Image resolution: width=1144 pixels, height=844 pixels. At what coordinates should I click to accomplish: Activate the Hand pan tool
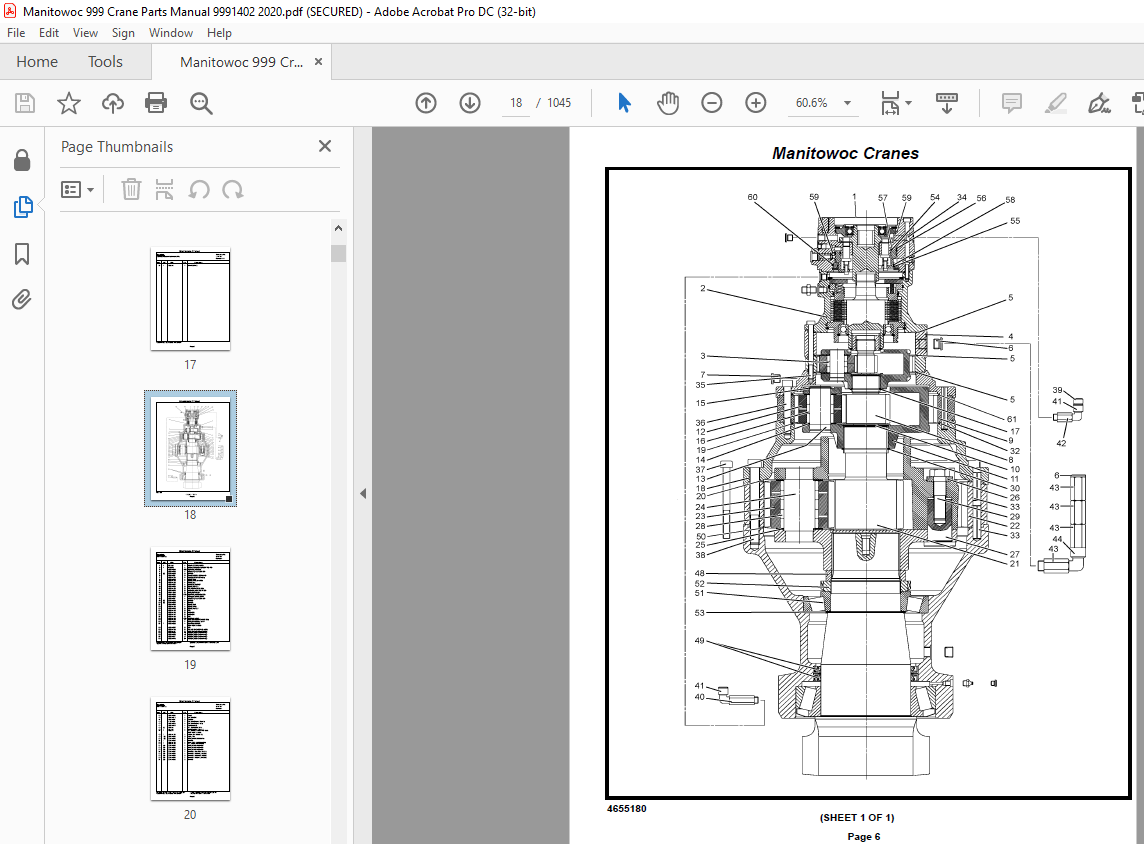coord(668,103)
